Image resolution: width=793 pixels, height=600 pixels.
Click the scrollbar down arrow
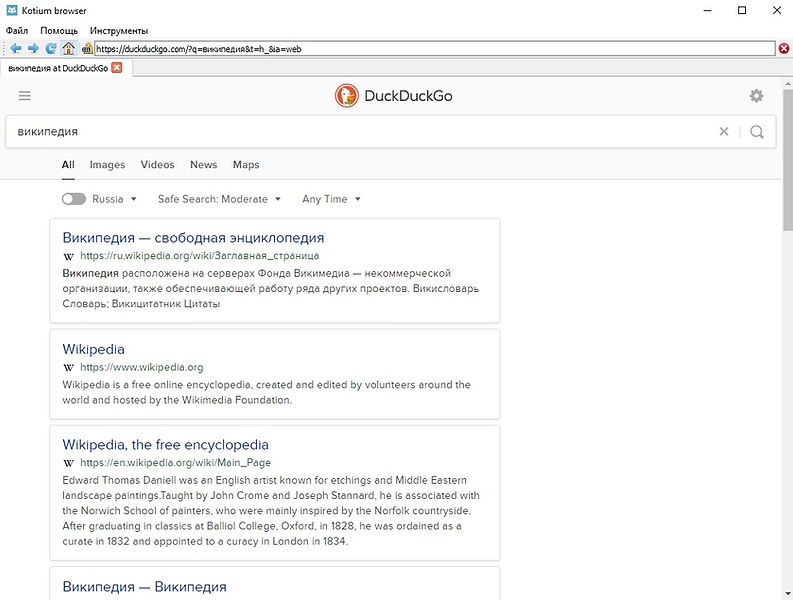[x=788, y=593]
